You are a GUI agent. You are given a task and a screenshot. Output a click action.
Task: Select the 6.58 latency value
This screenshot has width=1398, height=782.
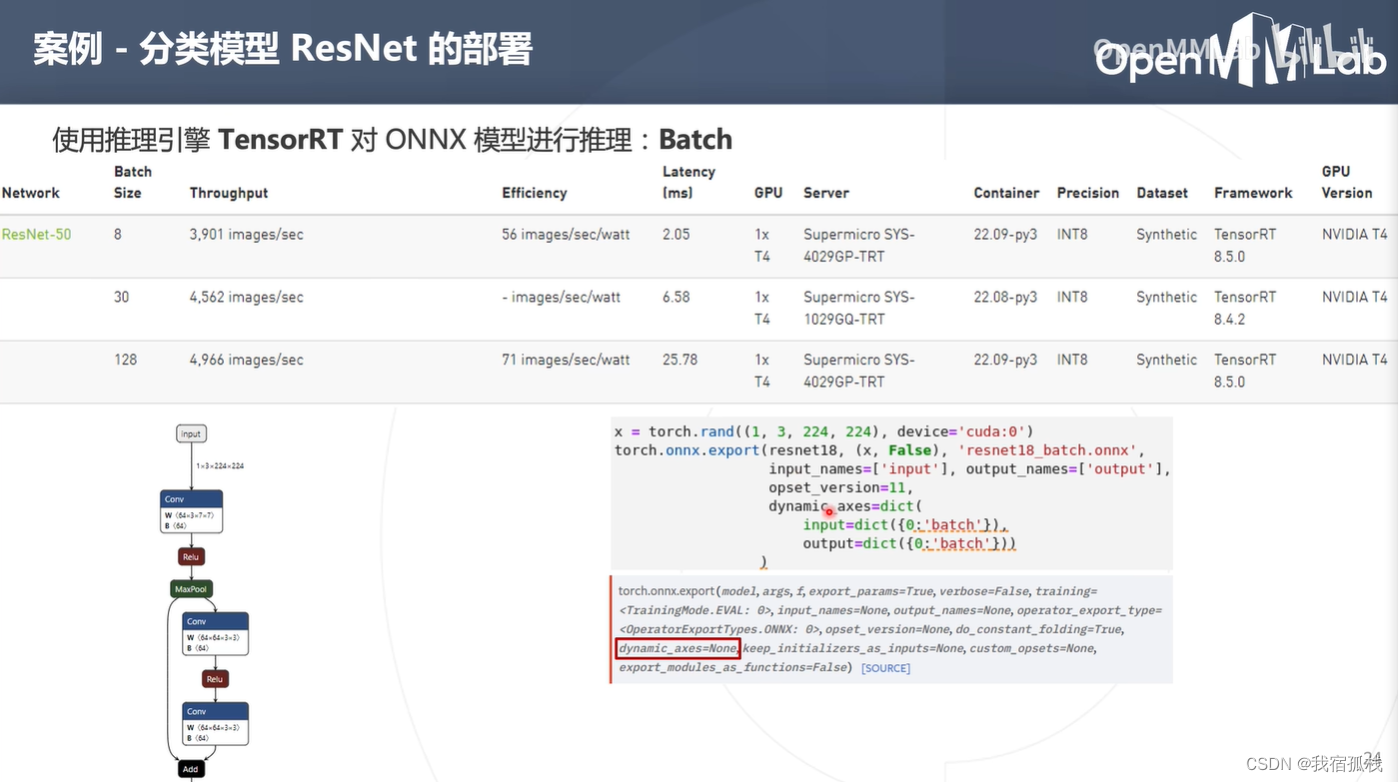(x=676, y=297)
